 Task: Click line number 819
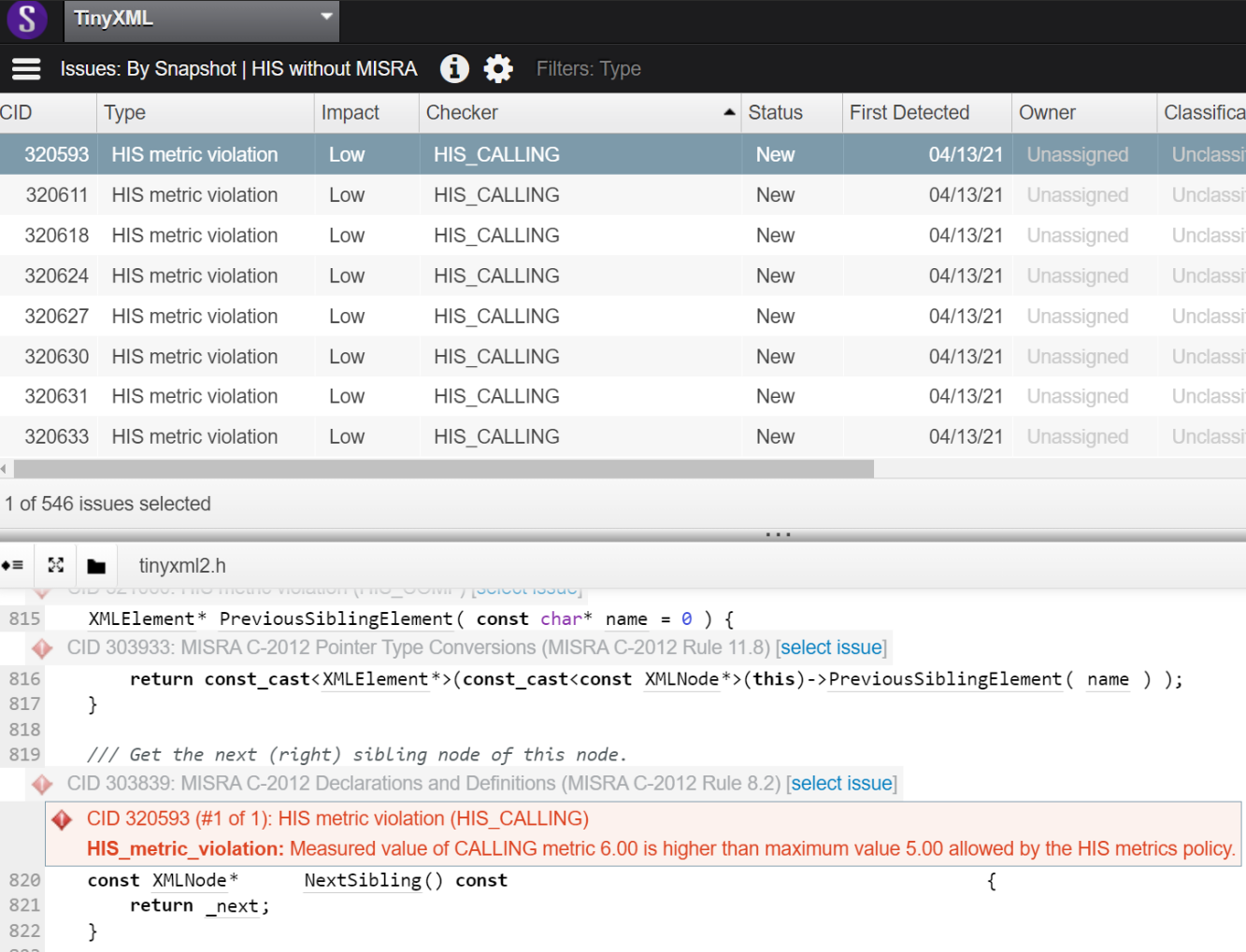25,755
